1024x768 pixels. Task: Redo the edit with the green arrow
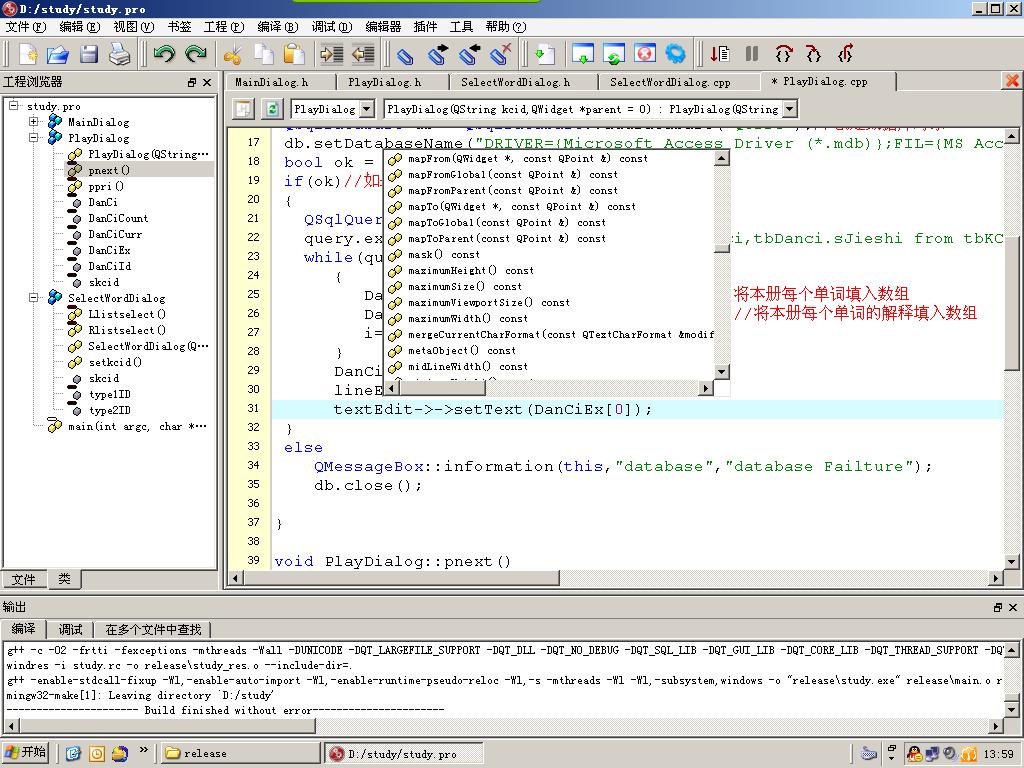point(195,54)
